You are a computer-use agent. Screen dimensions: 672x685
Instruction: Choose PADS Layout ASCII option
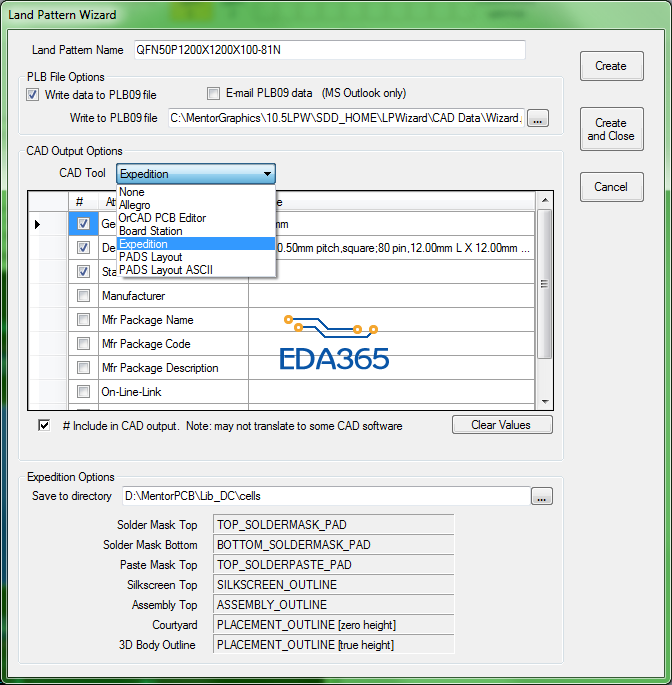click(196, 270)
